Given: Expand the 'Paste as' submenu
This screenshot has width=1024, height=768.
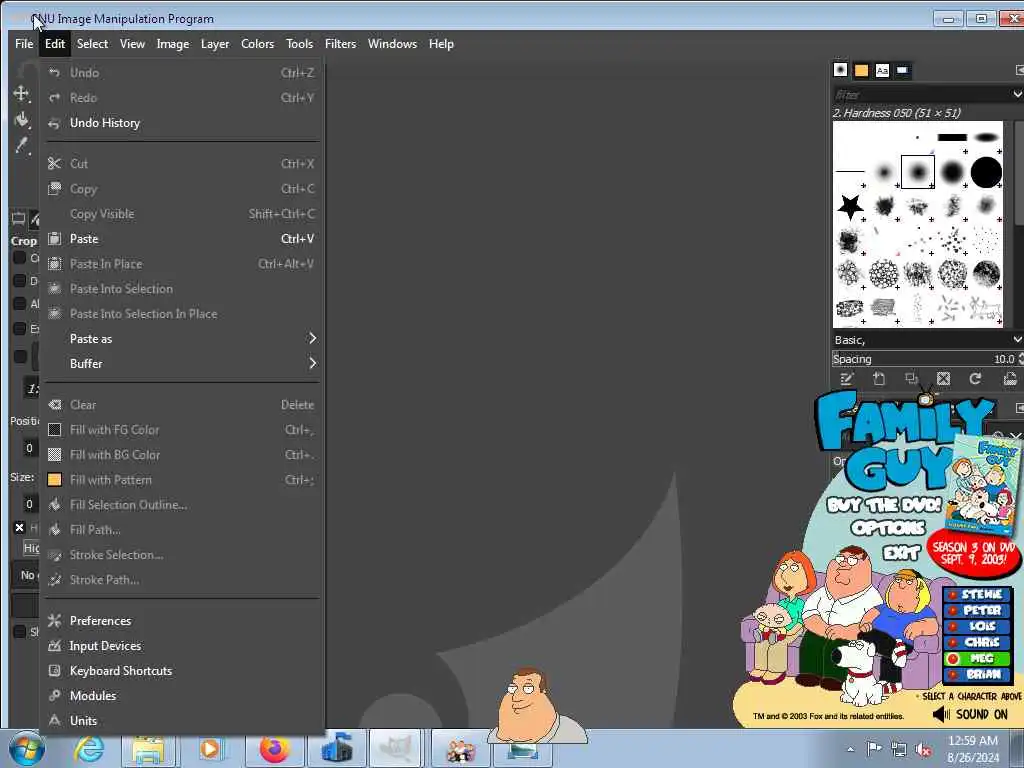Looking at the screenshot, I should 182,338.
